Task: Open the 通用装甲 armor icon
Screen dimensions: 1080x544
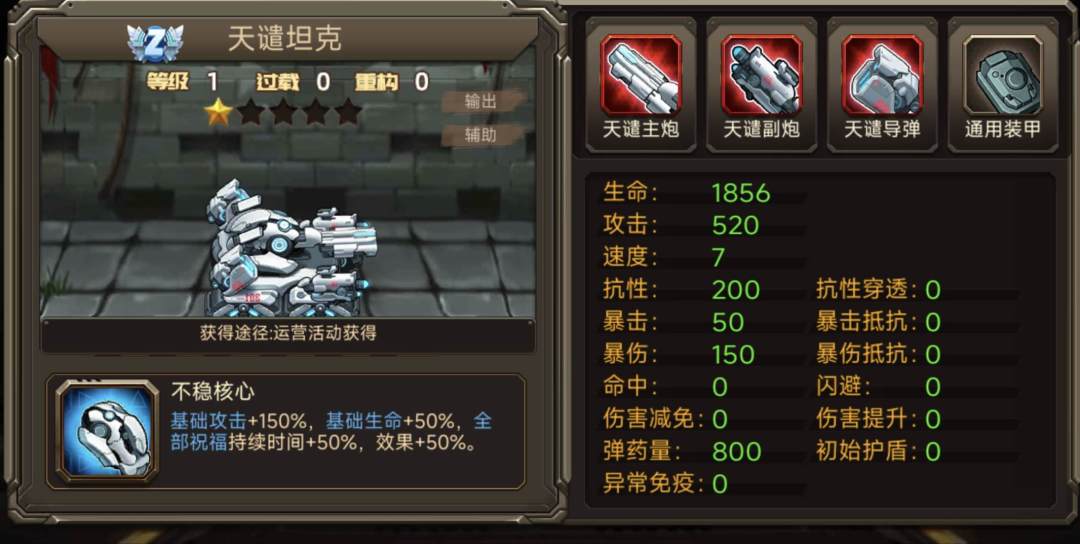Action: (x=1003, y=75)
